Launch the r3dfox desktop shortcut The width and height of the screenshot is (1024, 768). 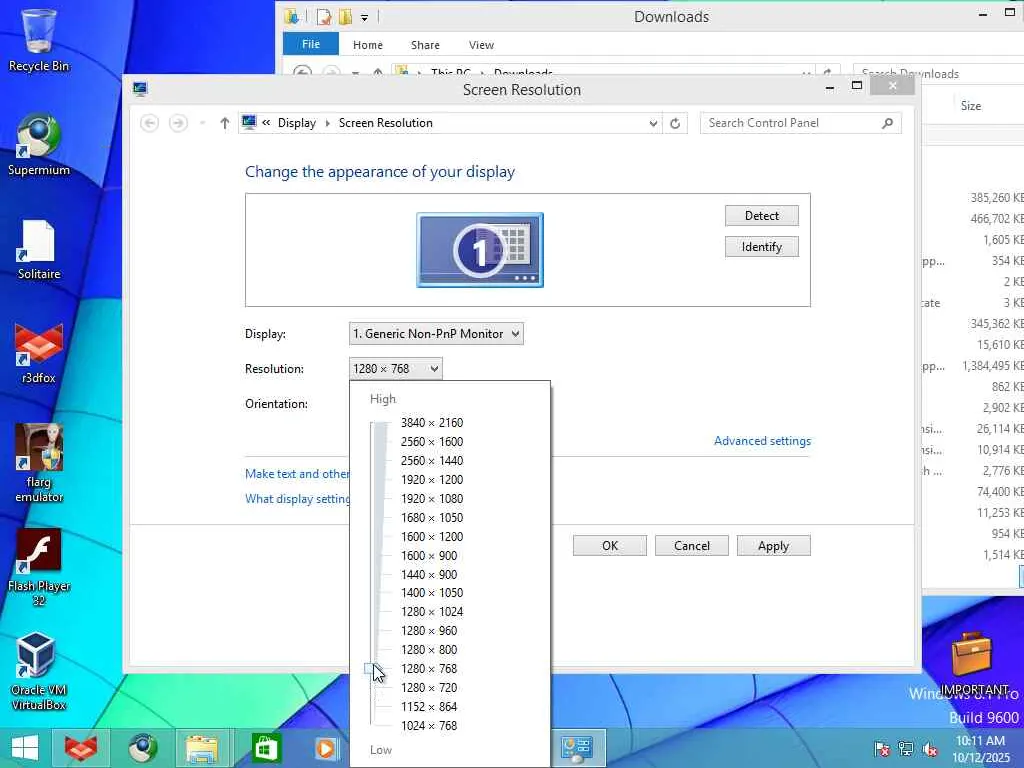[x=39, y=353]
